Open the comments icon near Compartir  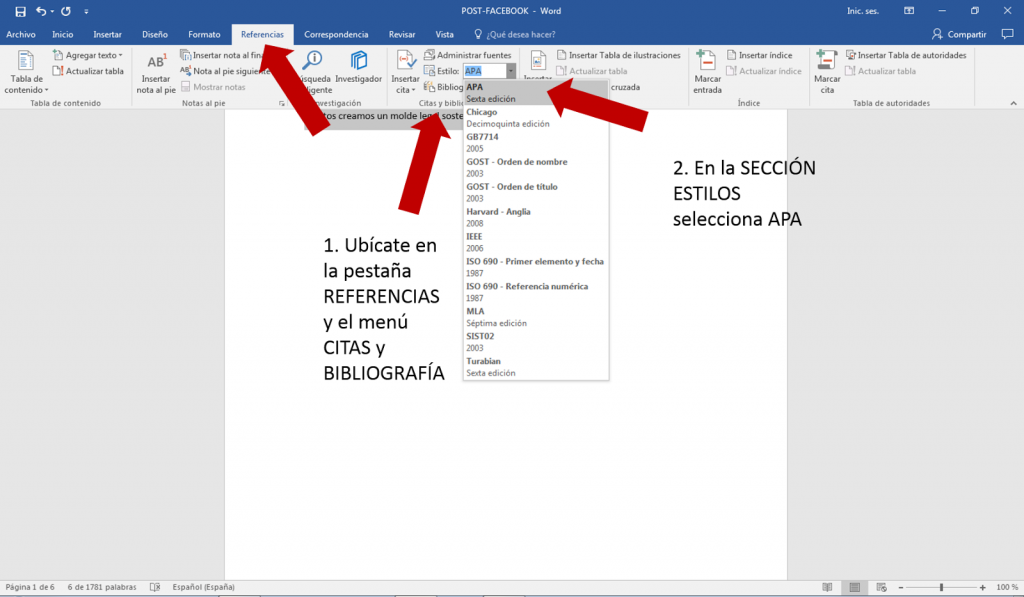tap(1008, 34)
